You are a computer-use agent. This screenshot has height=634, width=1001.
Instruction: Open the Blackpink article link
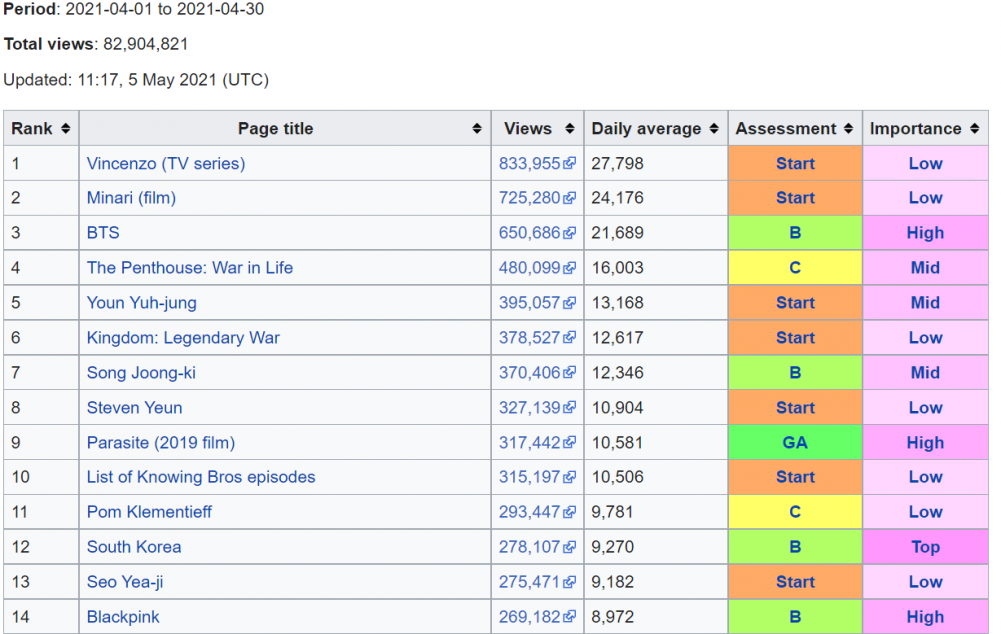[123, 617]
